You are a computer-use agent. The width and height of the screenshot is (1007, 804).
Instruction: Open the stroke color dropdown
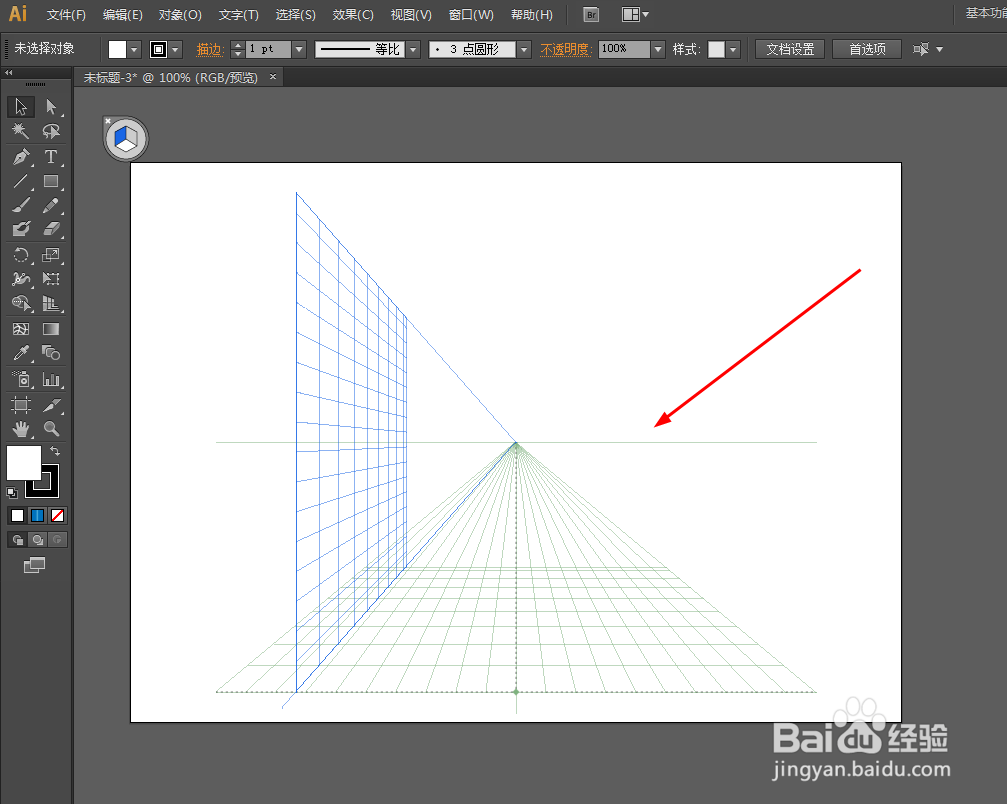pyautogui.click(x=175, y=49)
